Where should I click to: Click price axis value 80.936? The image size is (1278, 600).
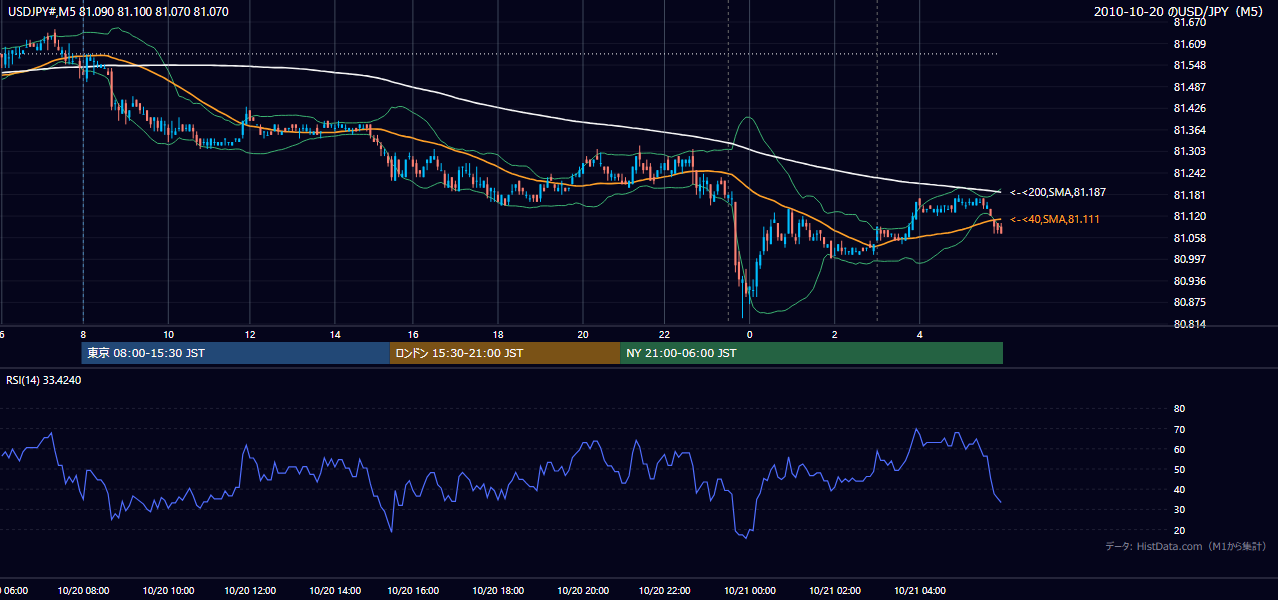tap(1189, 281)
